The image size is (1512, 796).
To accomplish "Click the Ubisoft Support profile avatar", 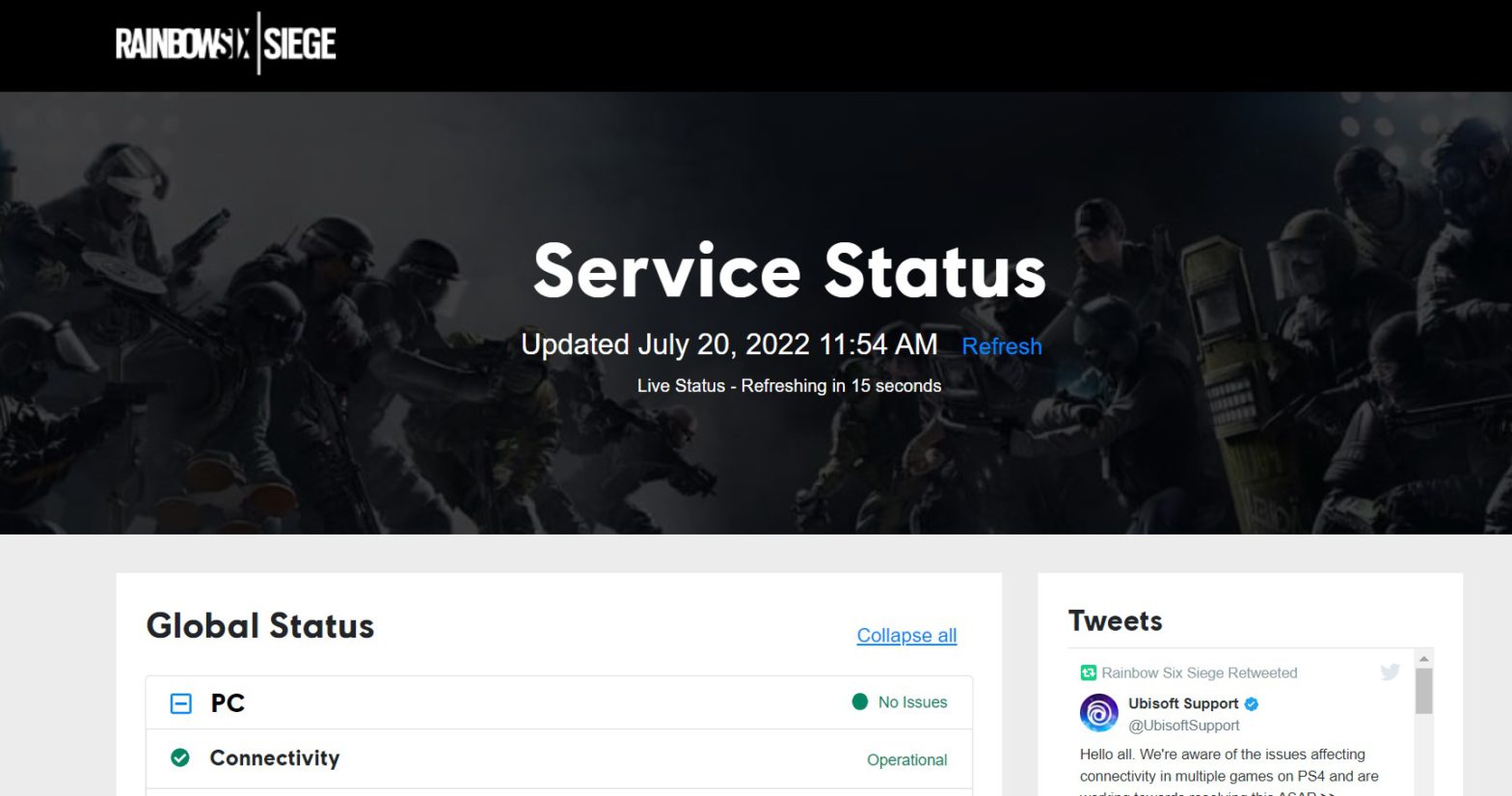I will point(1099,711).
